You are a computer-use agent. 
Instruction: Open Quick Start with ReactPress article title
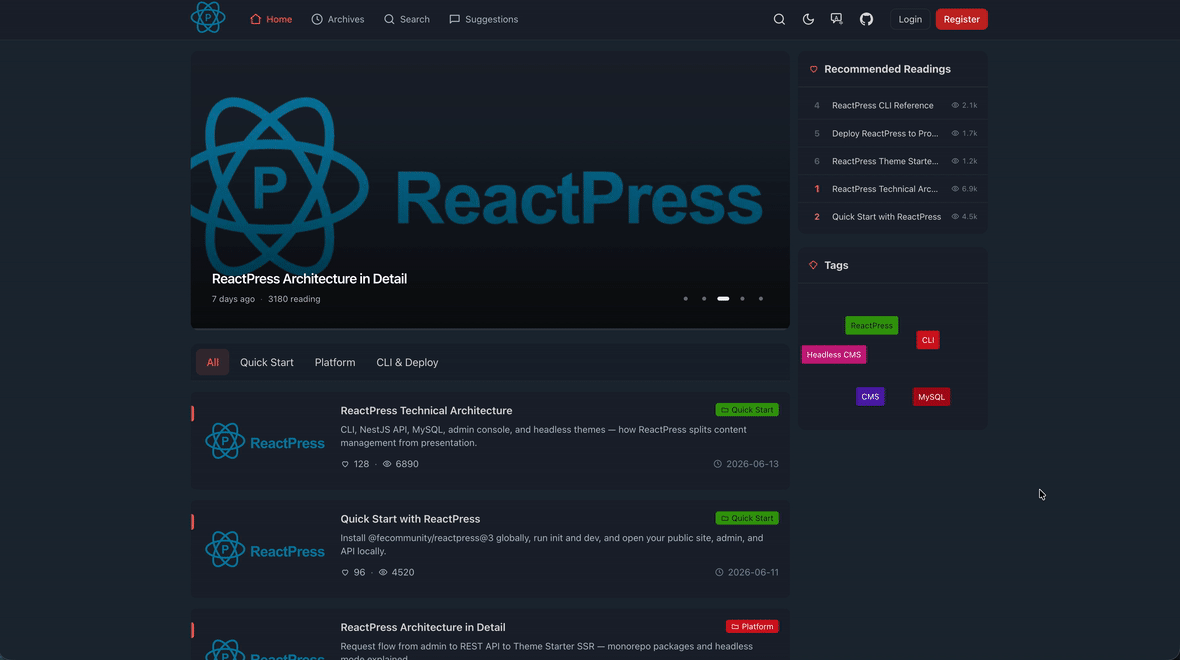(410, 519)
